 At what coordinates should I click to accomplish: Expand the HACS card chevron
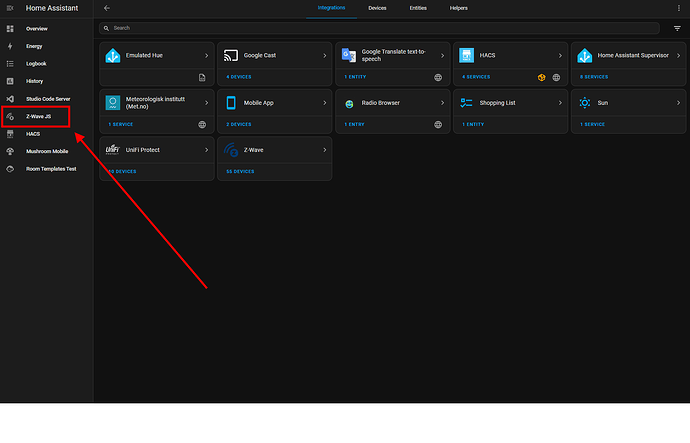(560, 55)
